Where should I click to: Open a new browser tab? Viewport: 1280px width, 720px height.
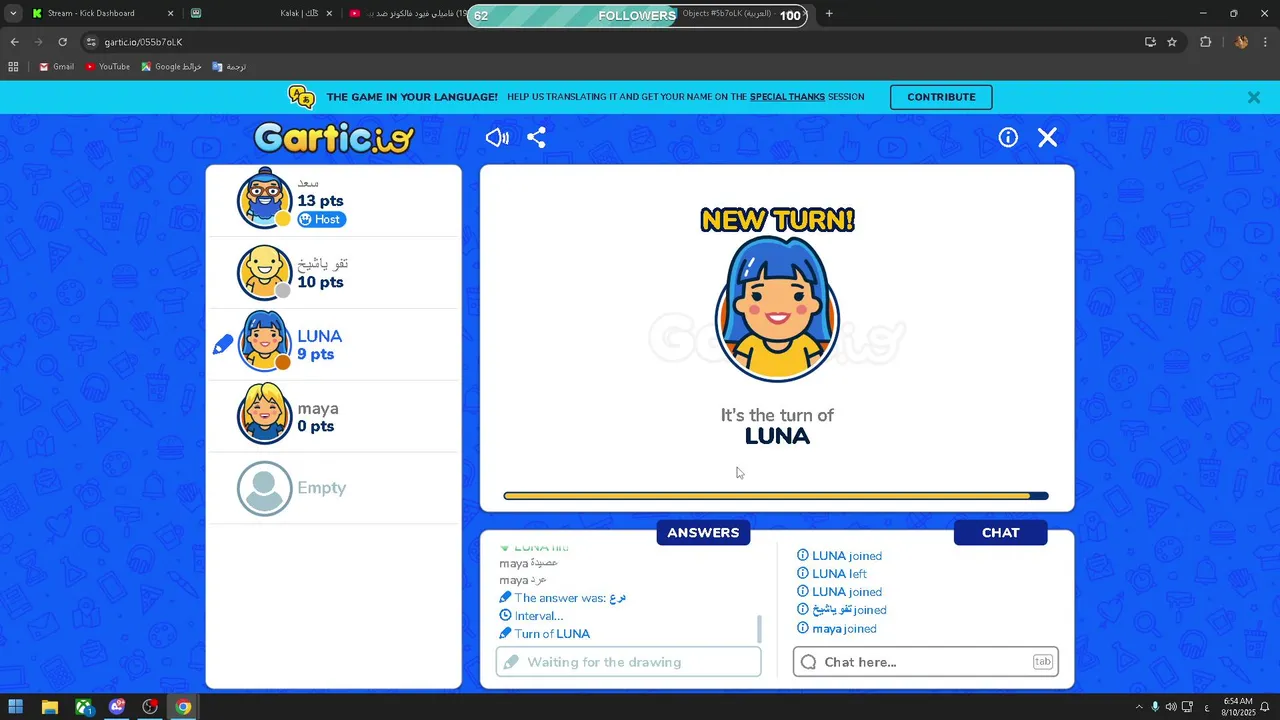tap(829, 14)
